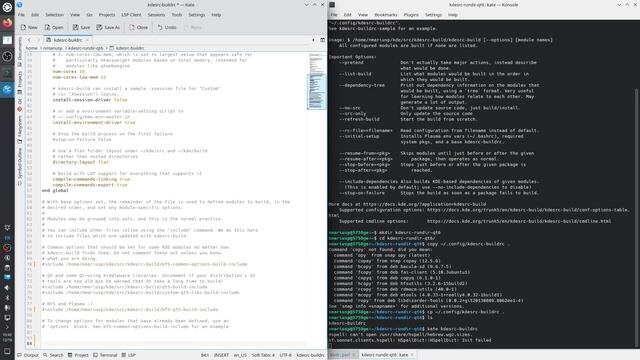Go to next tab with forward arrow

(38, 40)
